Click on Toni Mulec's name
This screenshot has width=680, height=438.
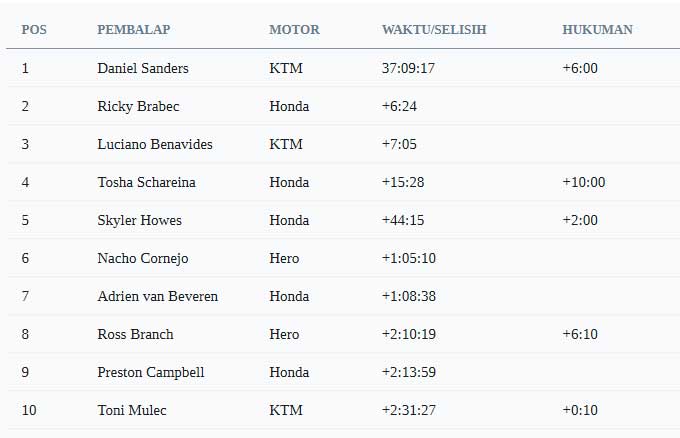(x=132, y=410)
